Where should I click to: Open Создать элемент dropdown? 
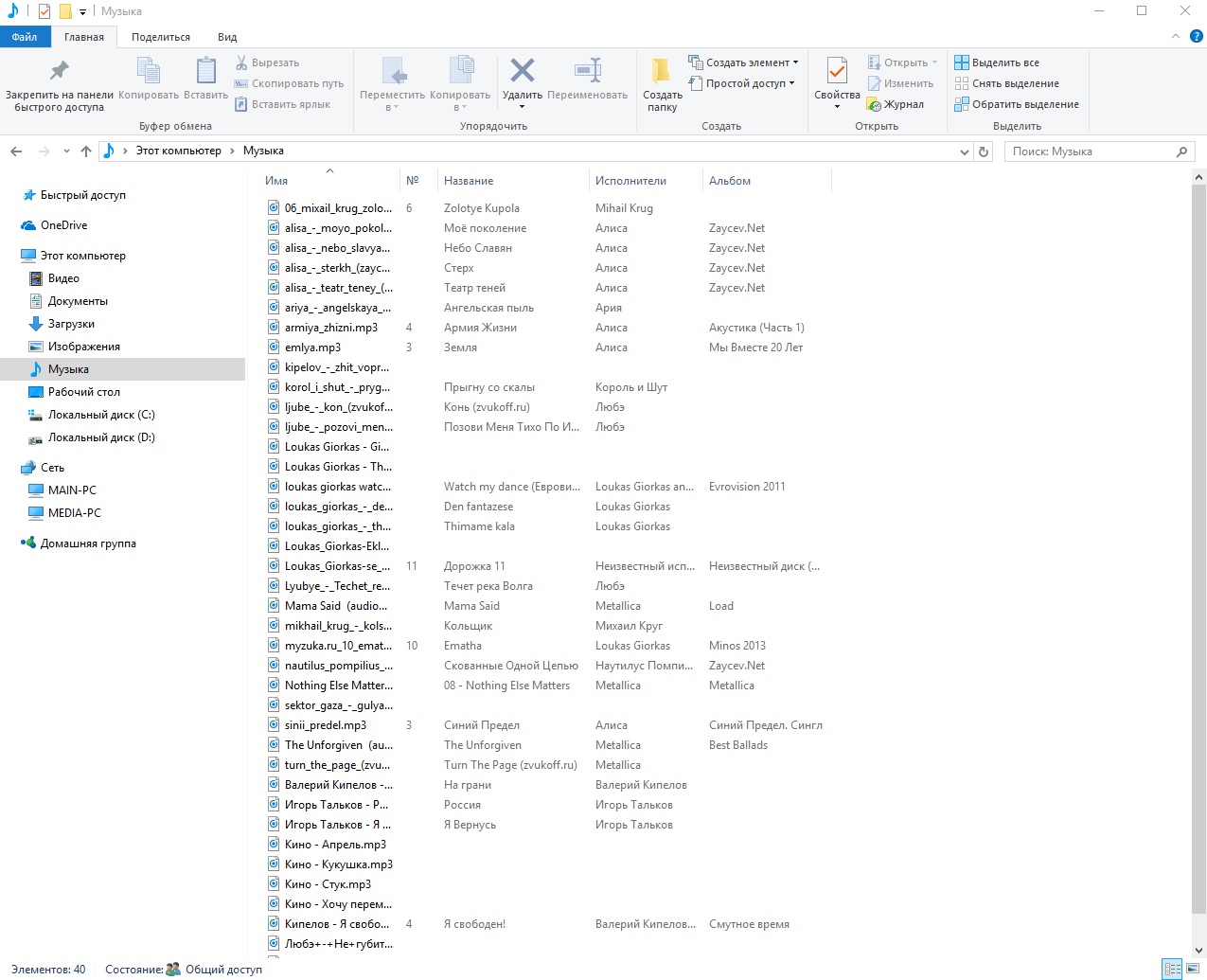[x=743, y=62]
